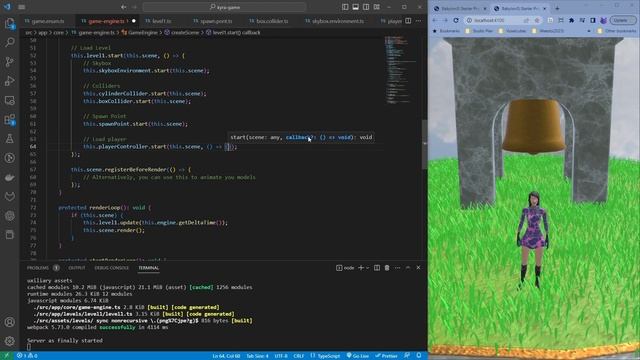Expand the GameEngine breadcrumb
640x360 pixels.
point(140,33)
